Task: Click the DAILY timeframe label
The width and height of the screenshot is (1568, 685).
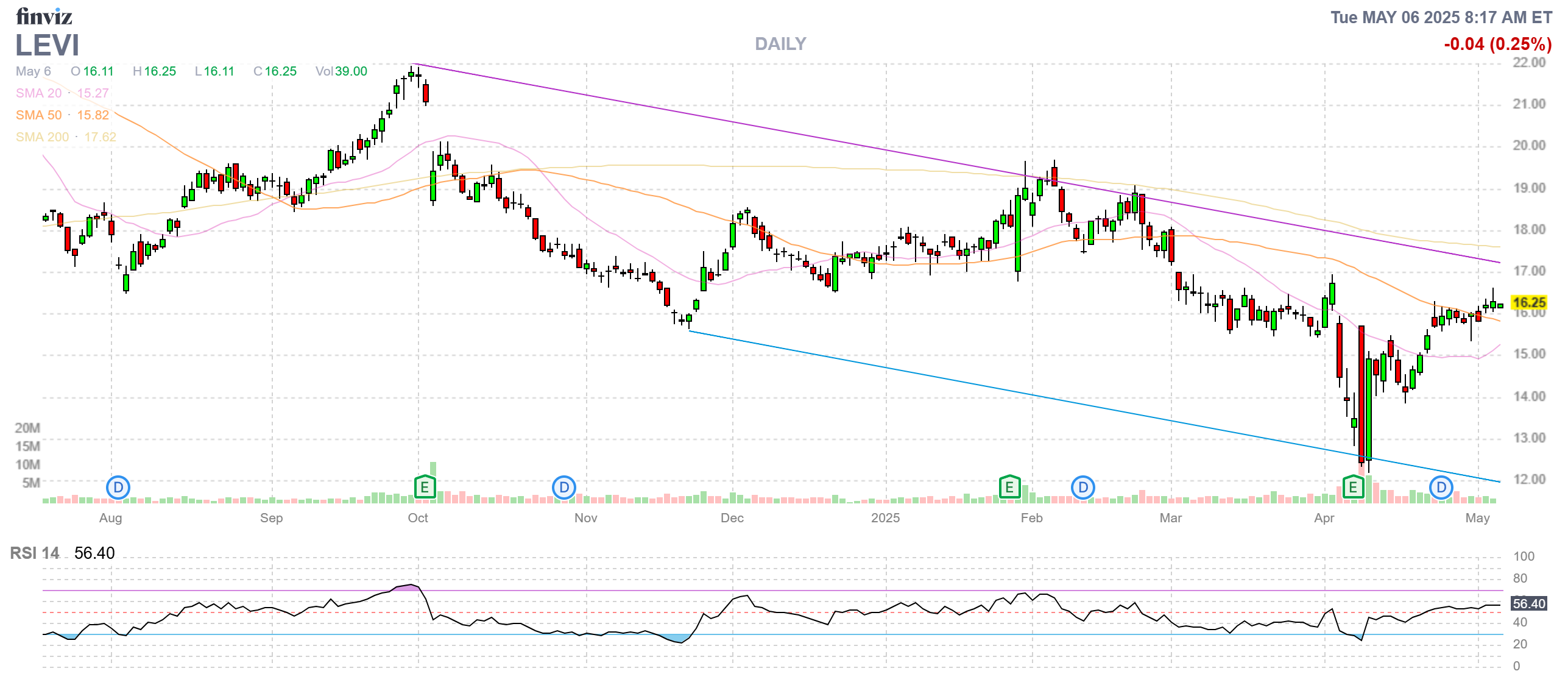Action: pyautogui.click(x=780, y=44)
